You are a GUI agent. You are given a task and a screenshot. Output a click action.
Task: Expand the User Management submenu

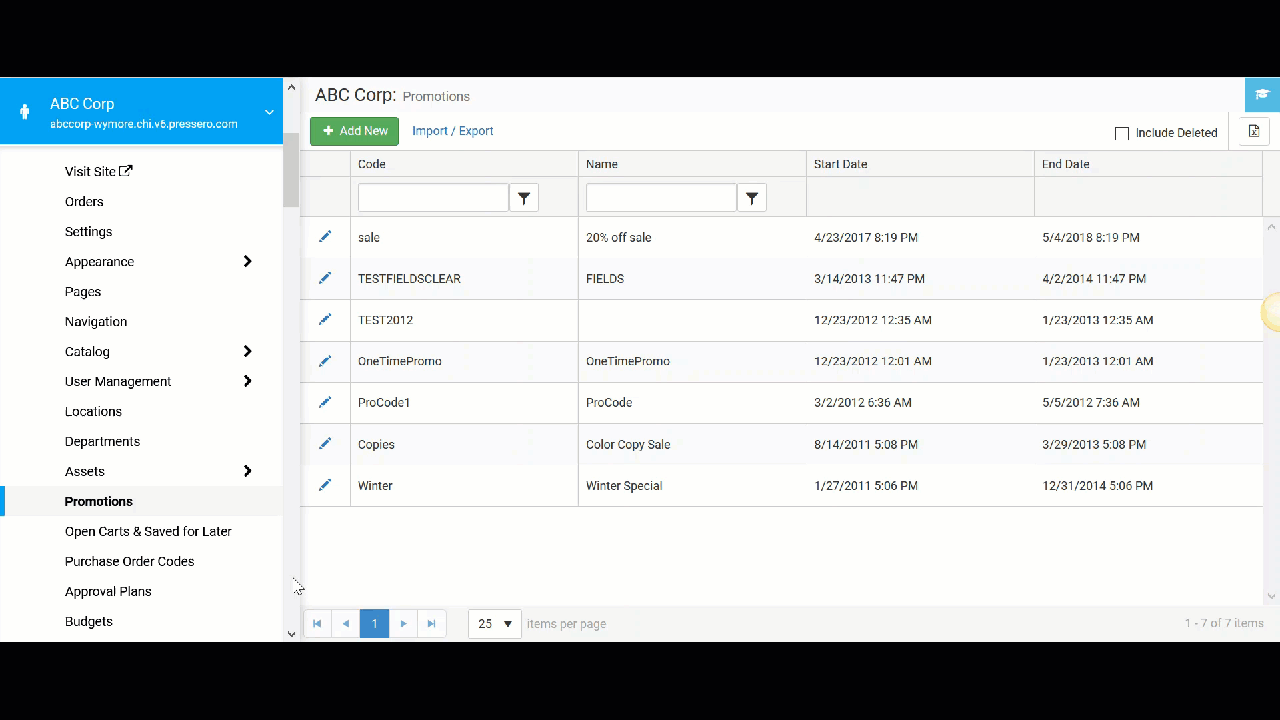pos(247,381)
